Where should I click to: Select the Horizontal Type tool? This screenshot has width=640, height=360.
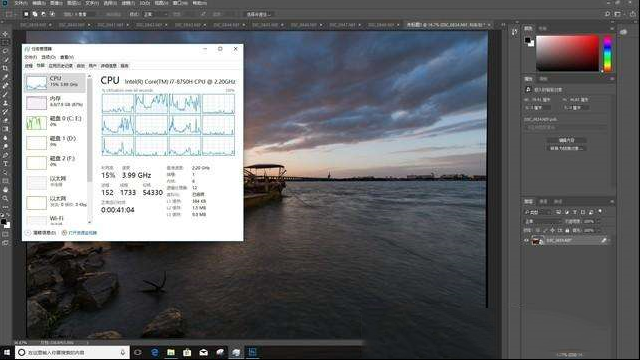[5, 163]
